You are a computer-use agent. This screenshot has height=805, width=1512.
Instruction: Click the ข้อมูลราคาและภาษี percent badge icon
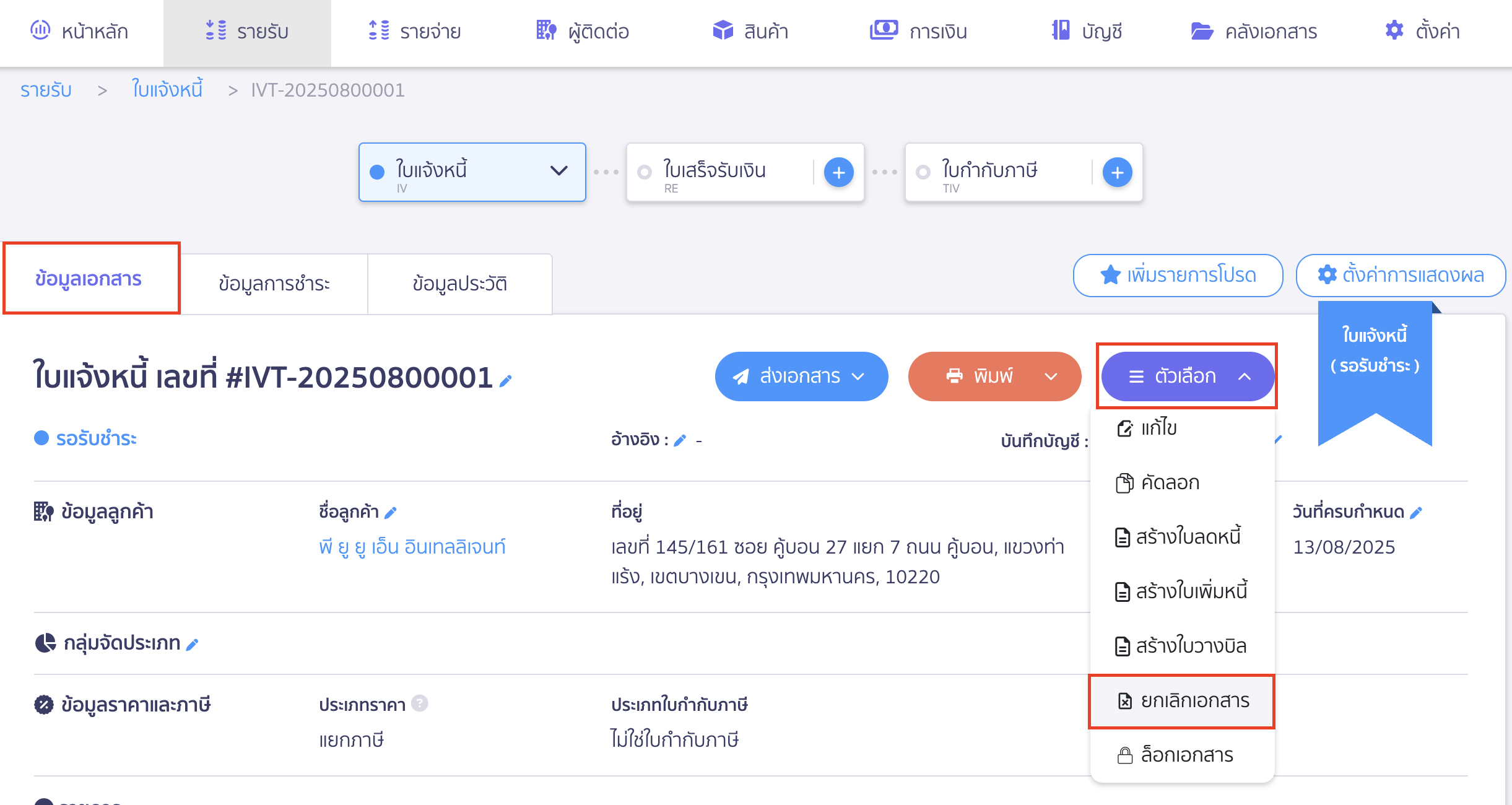coord(44,705)
